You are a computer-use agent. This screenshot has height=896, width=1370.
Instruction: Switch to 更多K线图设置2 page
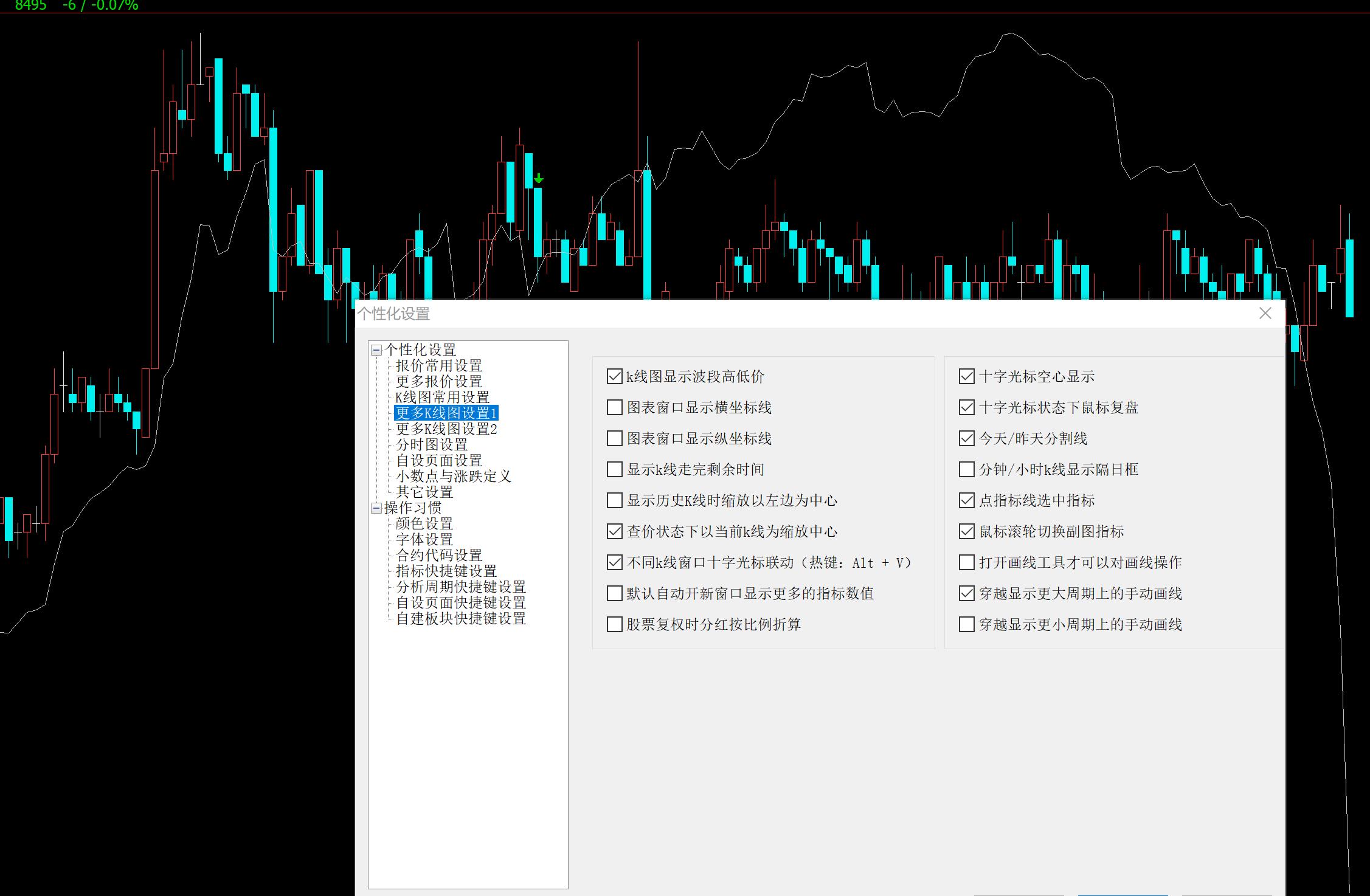446,429
